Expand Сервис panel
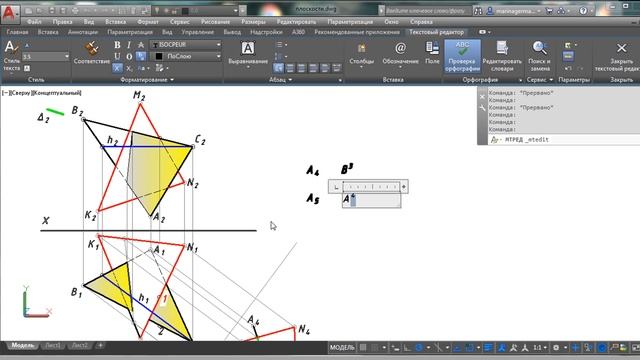The width and height of the screenshot is (640, 360). coord(540,80)
